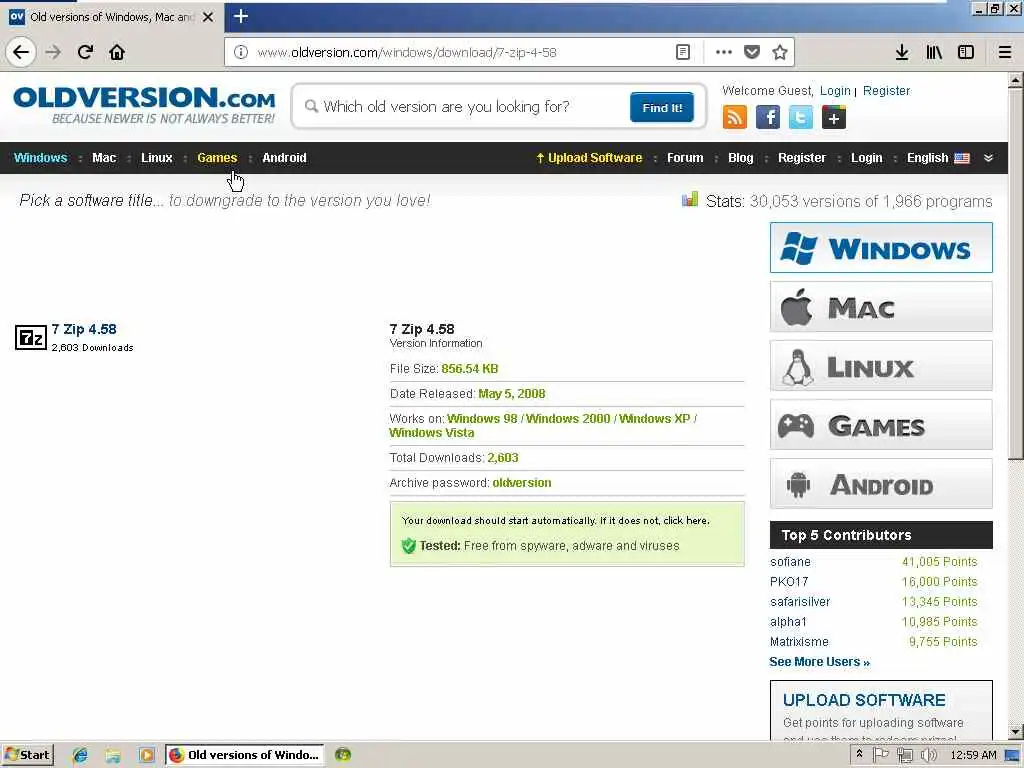Show hidden tray icons arrow

coord(859,754)
